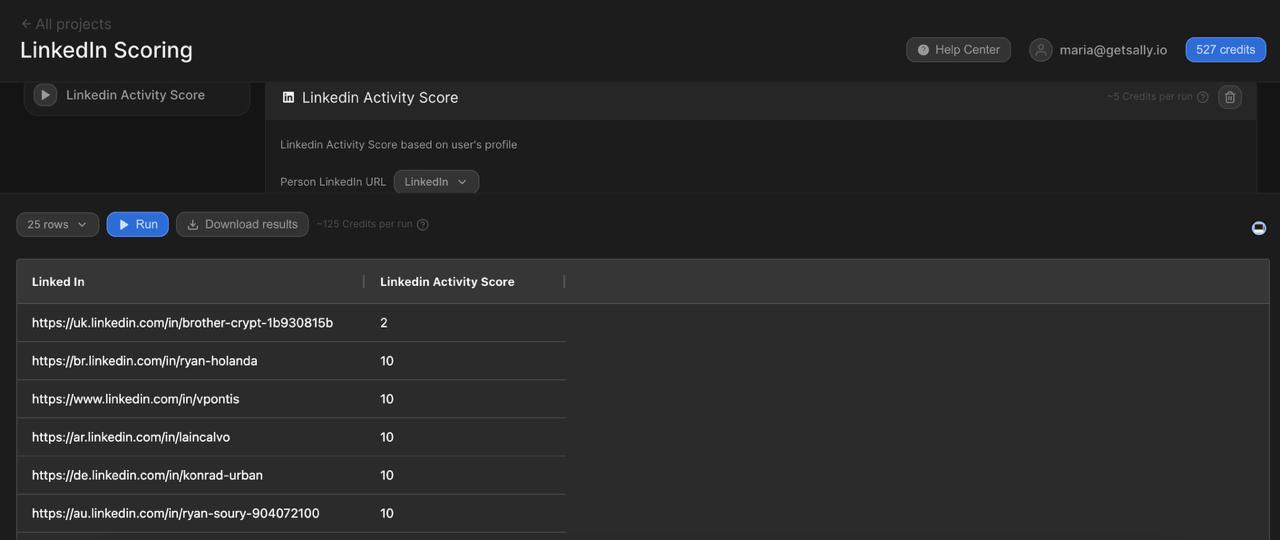
Task: Click the ~5 Credits per run text
Action: (1150, 97)
